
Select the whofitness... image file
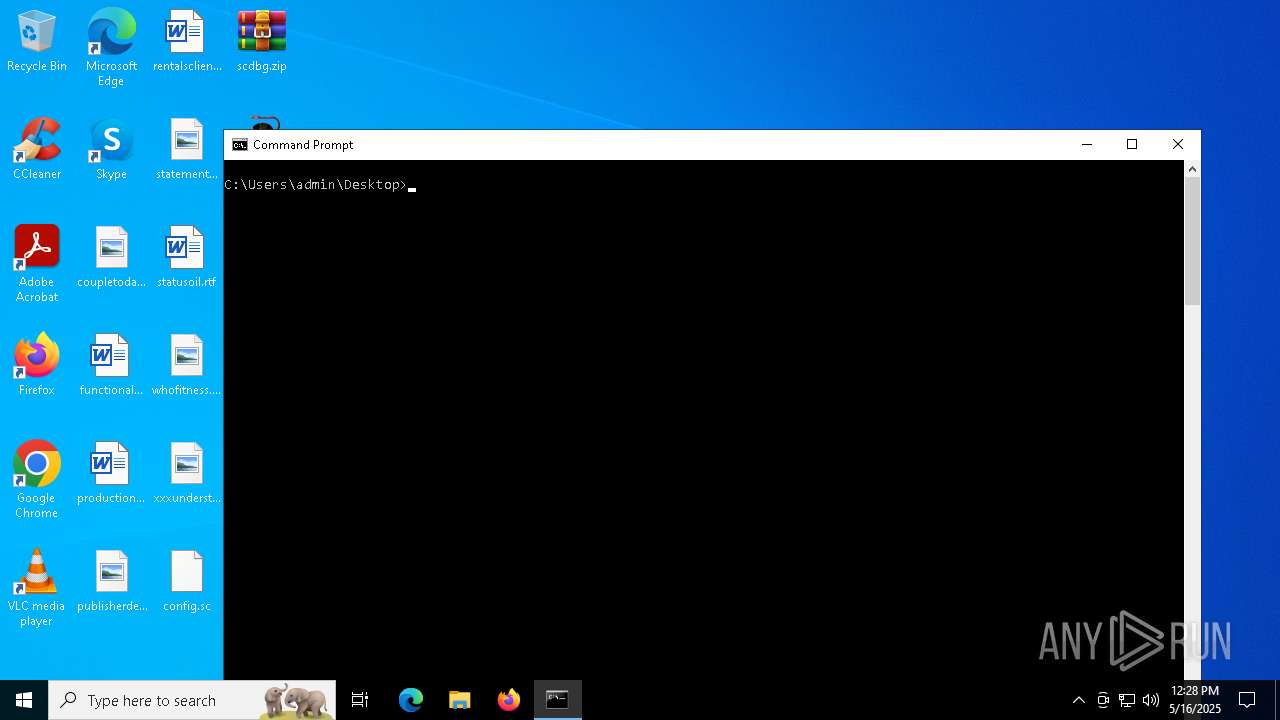(187, 366)
